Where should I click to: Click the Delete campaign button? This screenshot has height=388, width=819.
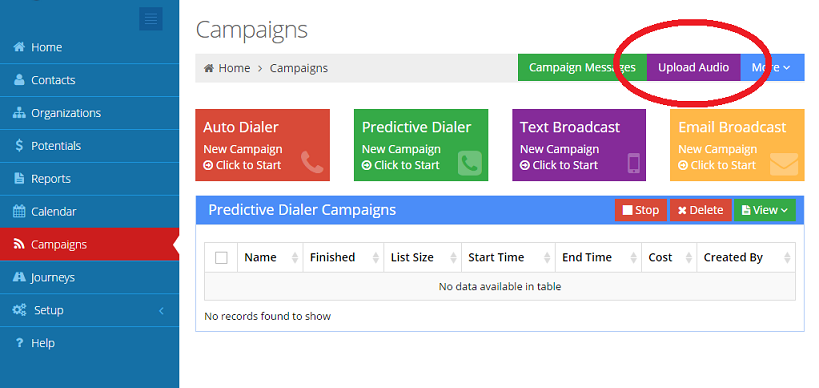point(700,210)
